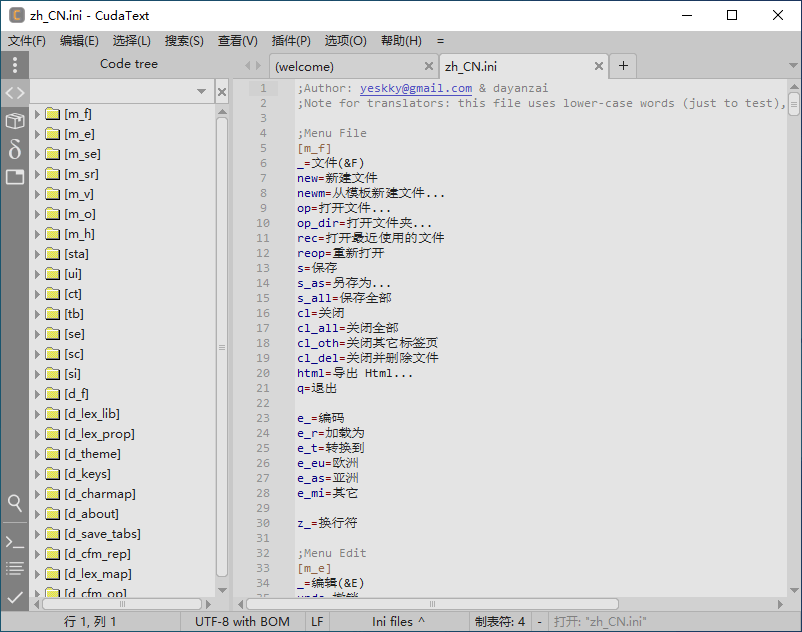This screenshot has width=802, height=632.
Task: Open the Search magnifier in sidebar
Action: pos(15,503)
